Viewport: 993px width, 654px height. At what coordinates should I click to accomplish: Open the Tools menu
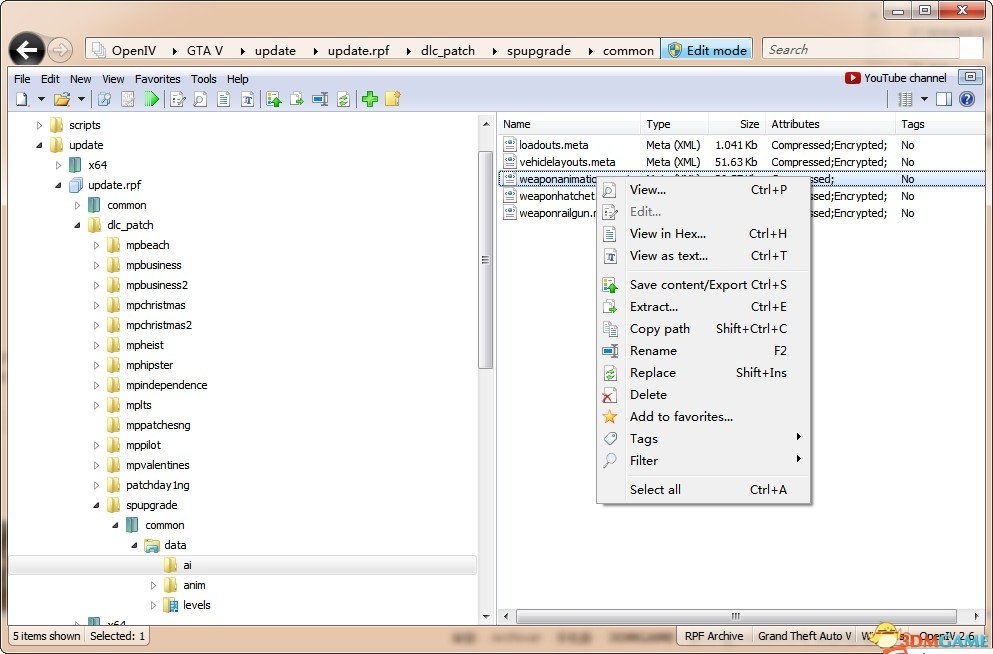(204, 79)
